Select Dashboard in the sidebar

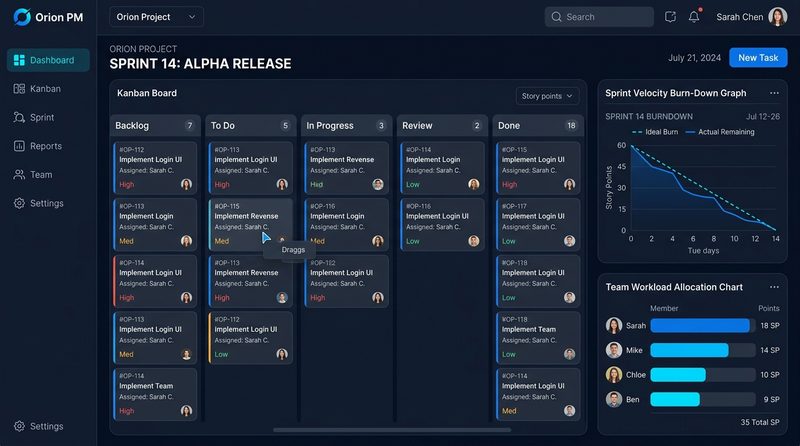[x=48, y=60]
